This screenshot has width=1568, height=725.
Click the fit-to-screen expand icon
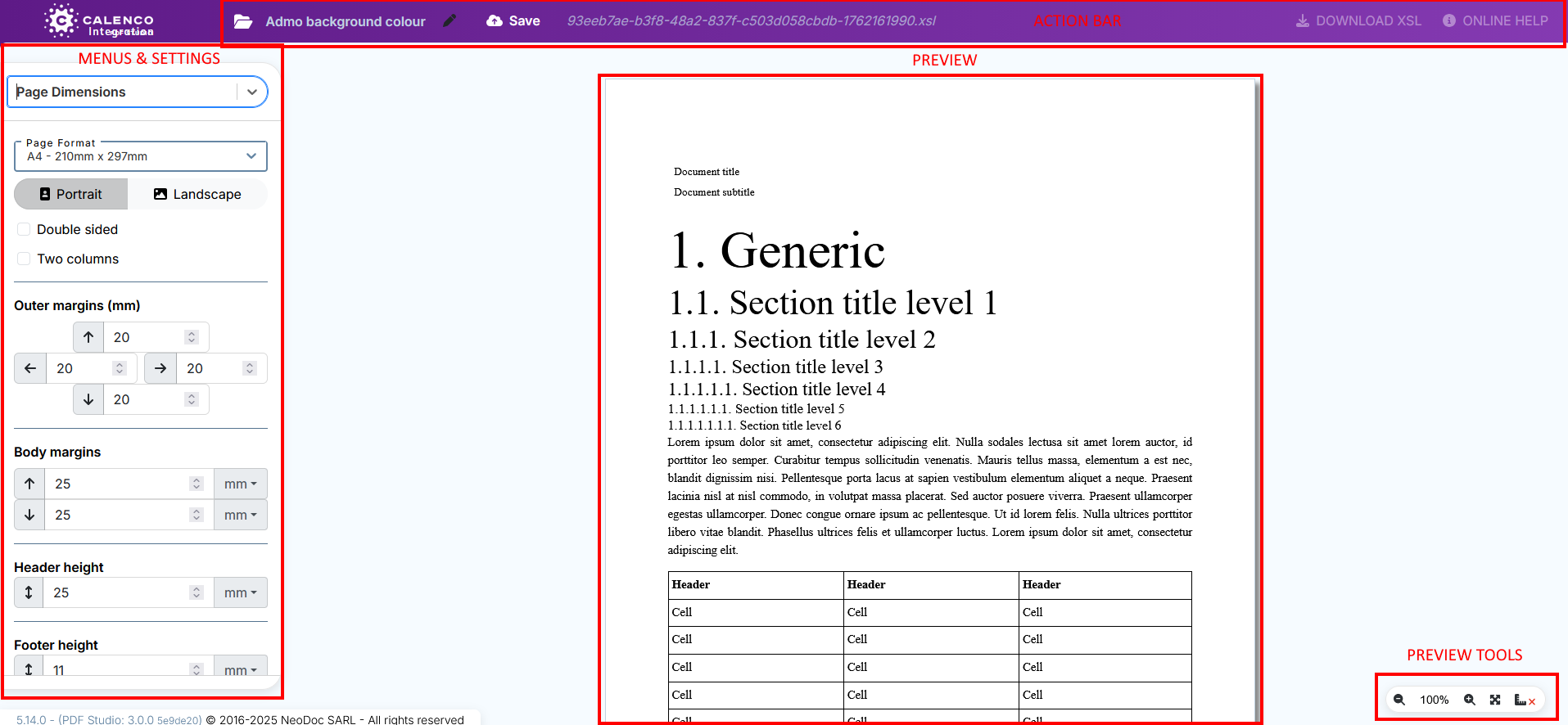pyautogui.click(x=1495, y=700)
